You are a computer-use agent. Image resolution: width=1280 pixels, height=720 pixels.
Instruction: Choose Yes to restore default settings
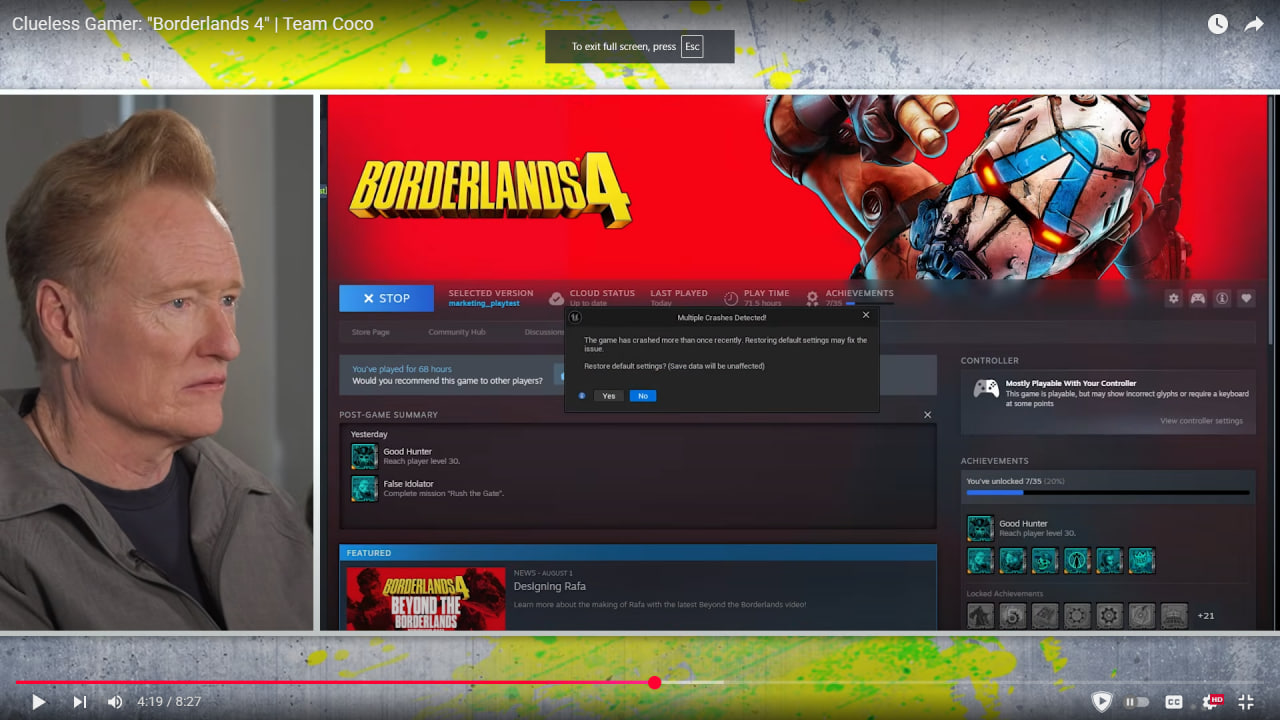[609, 396]
